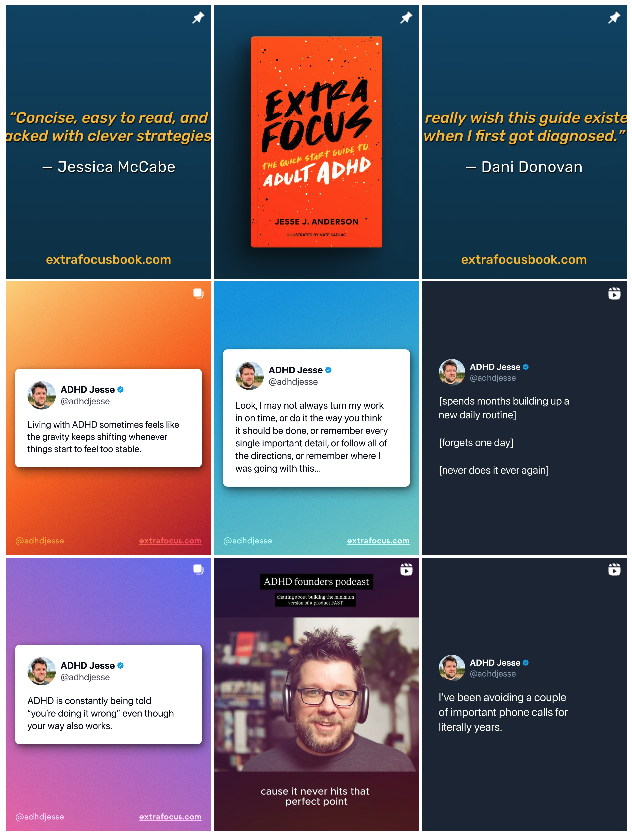
Task: Open the Jessica McCabe quote post
Action: click(x=109, y=142)
